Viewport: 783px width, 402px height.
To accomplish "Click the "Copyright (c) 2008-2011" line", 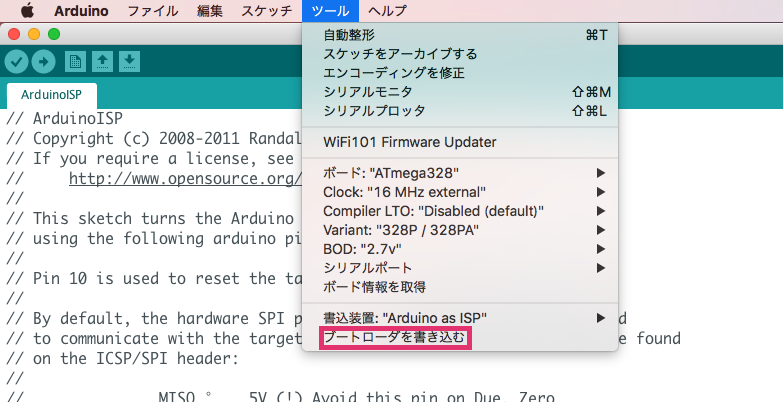I will (154, 139).
